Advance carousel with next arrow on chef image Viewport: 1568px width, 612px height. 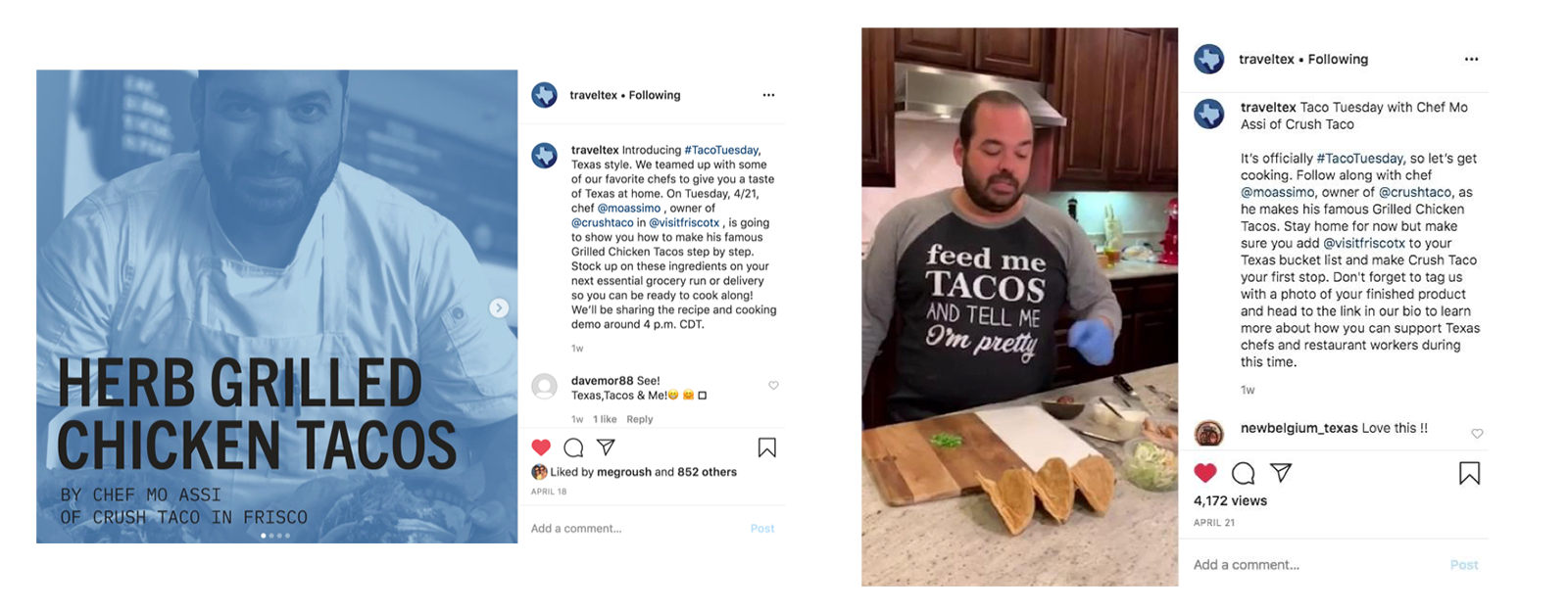[499, 307]
